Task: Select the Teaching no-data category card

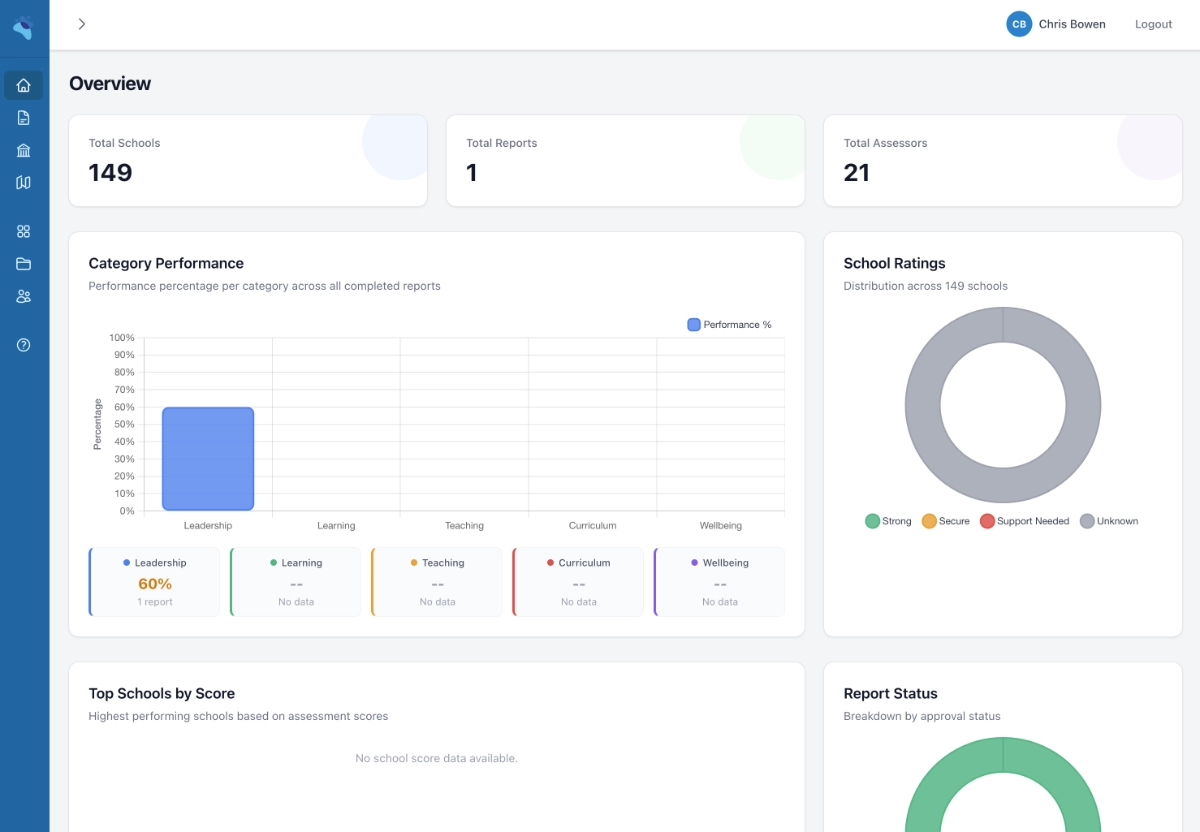Action: [x=437, y=582]
